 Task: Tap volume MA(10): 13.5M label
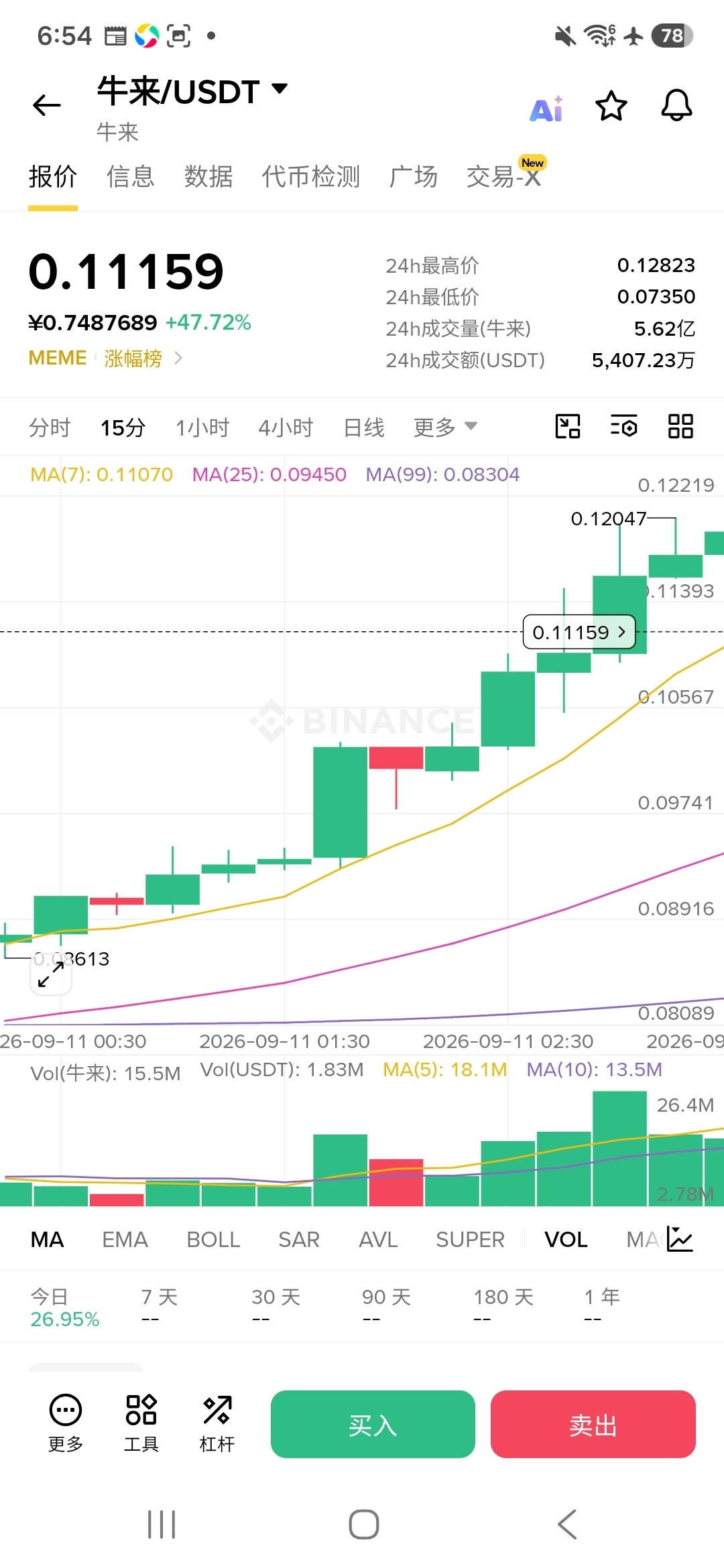click(x=594, y=1069)
